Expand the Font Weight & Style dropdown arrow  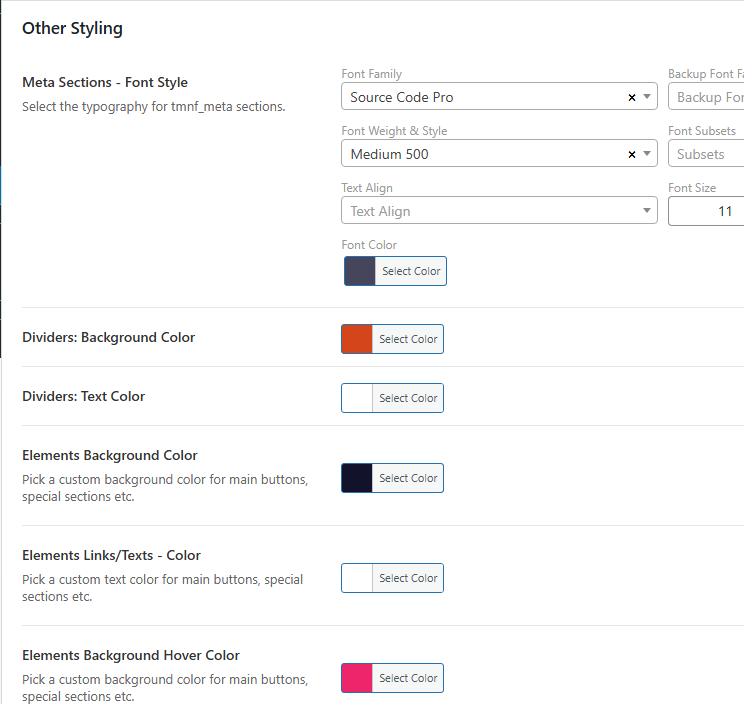pos(648,155)
